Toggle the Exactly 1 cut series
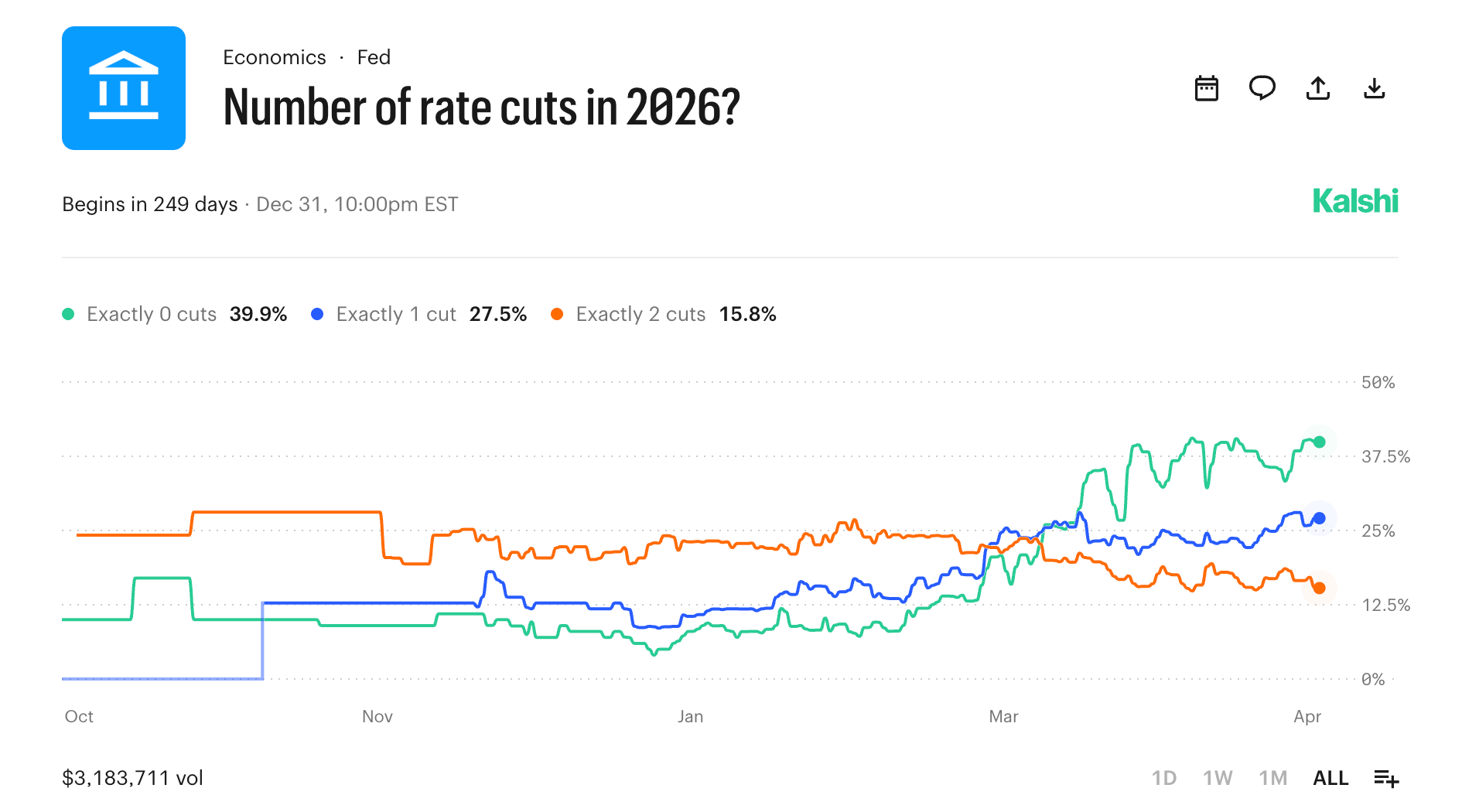The height and width of the screenshot is (812, 1462). coord(396,314)
